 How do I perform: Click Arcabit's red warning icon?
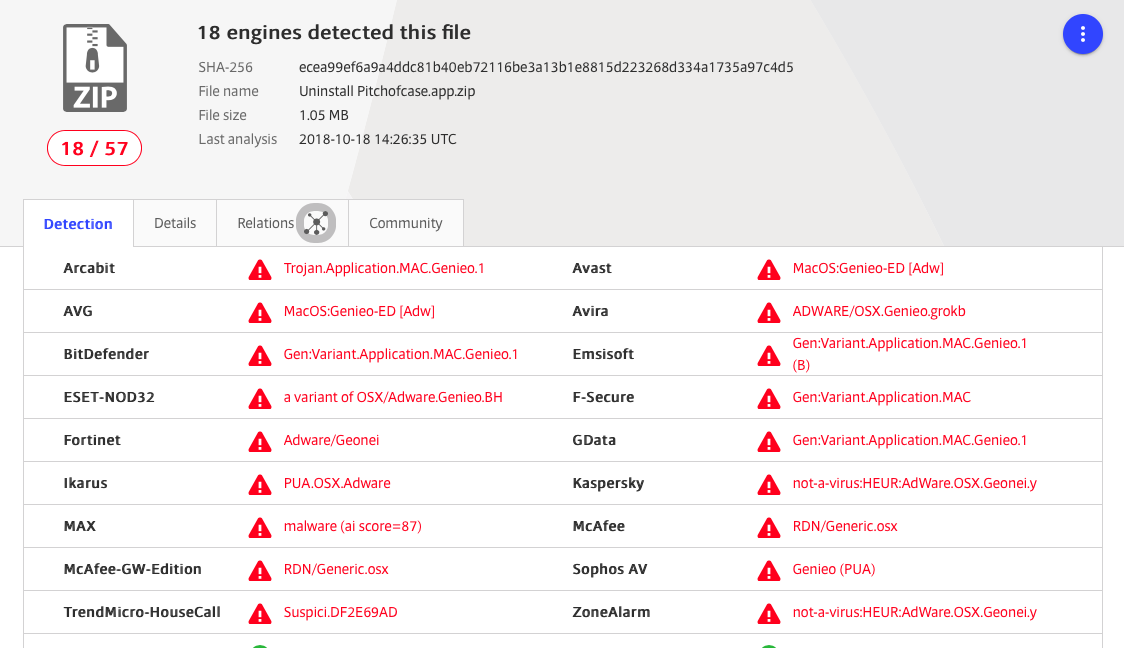(260, 269)
